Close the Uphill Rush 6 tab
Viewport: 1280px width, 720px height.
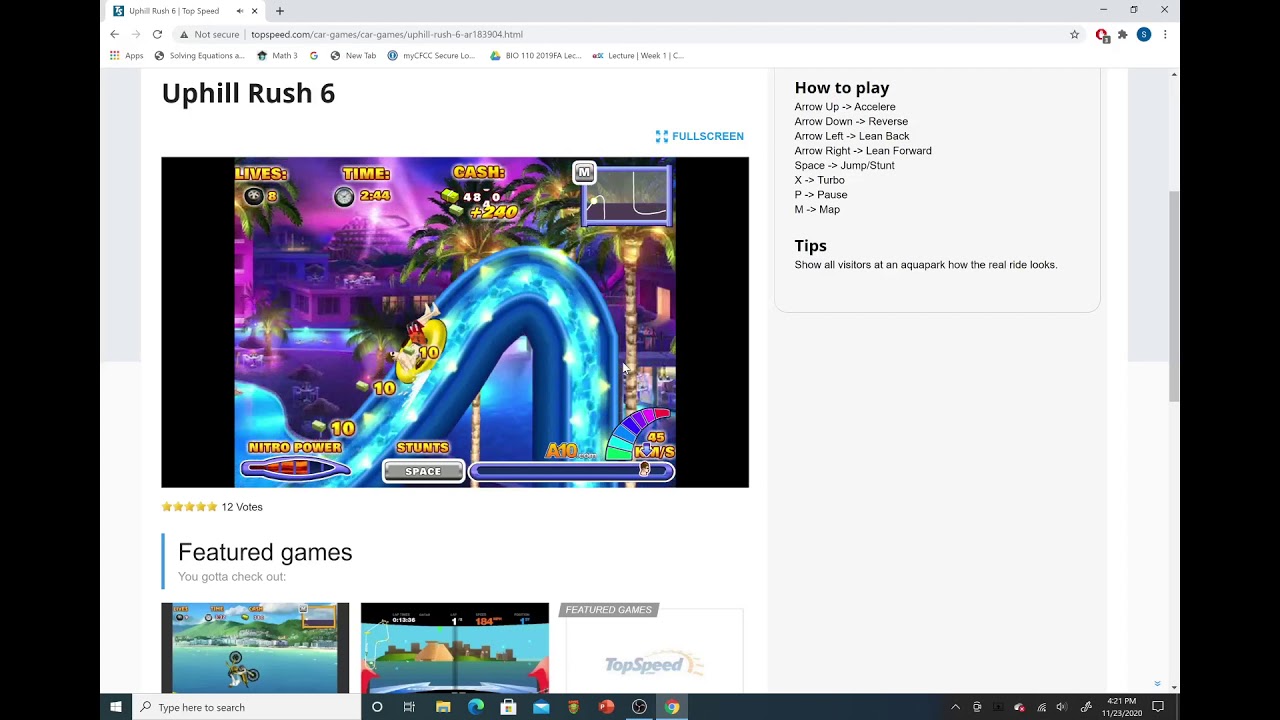click(255, 11)
